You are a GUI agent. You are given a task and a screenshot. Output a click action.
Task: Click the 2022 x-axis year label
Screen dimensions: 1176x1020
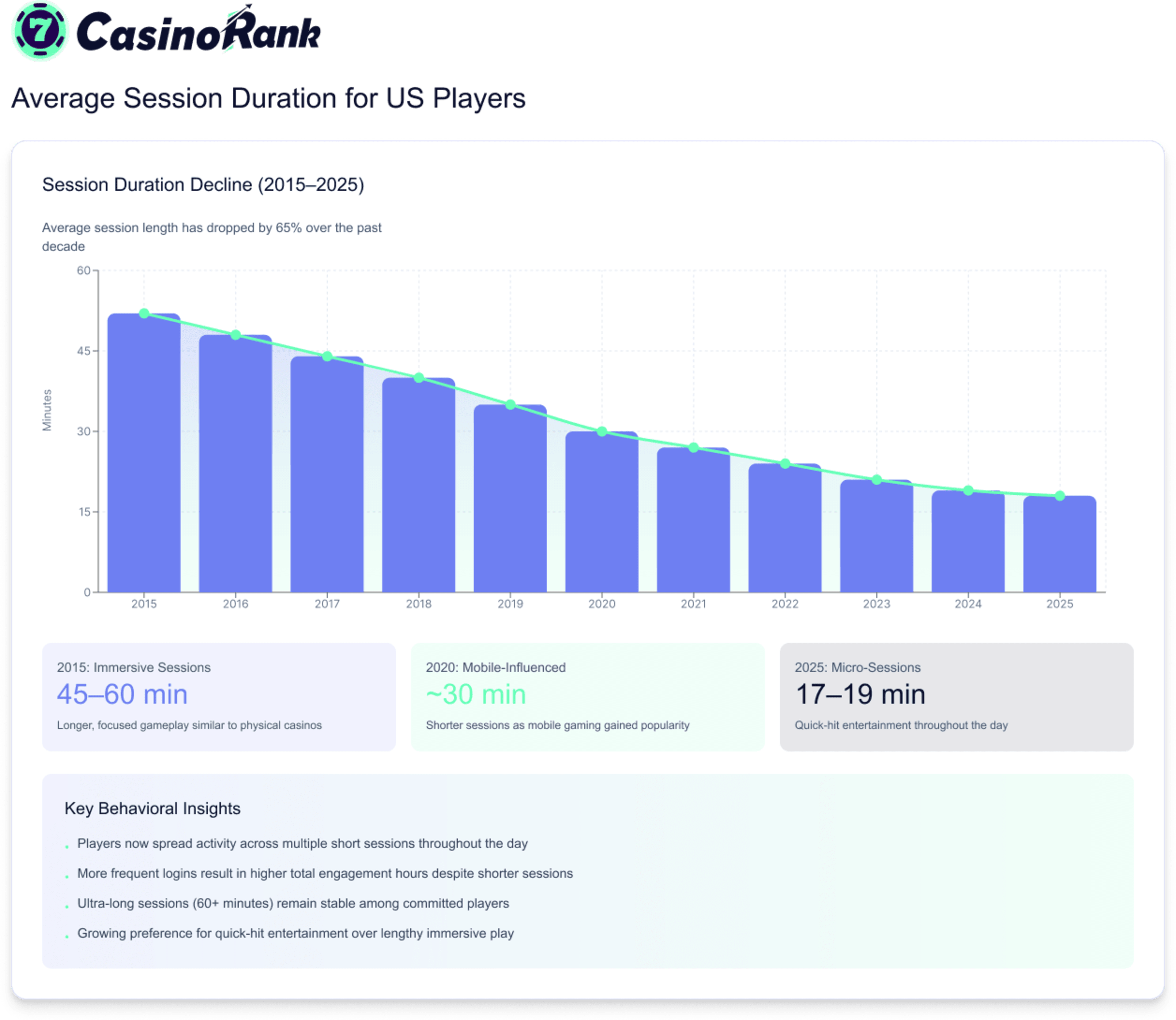click(785, 604)
